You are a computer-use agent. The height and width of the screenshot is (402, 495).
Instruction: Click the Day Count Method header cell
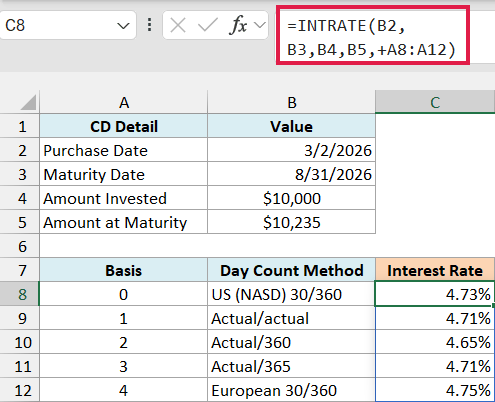click(x=292, y=270)
